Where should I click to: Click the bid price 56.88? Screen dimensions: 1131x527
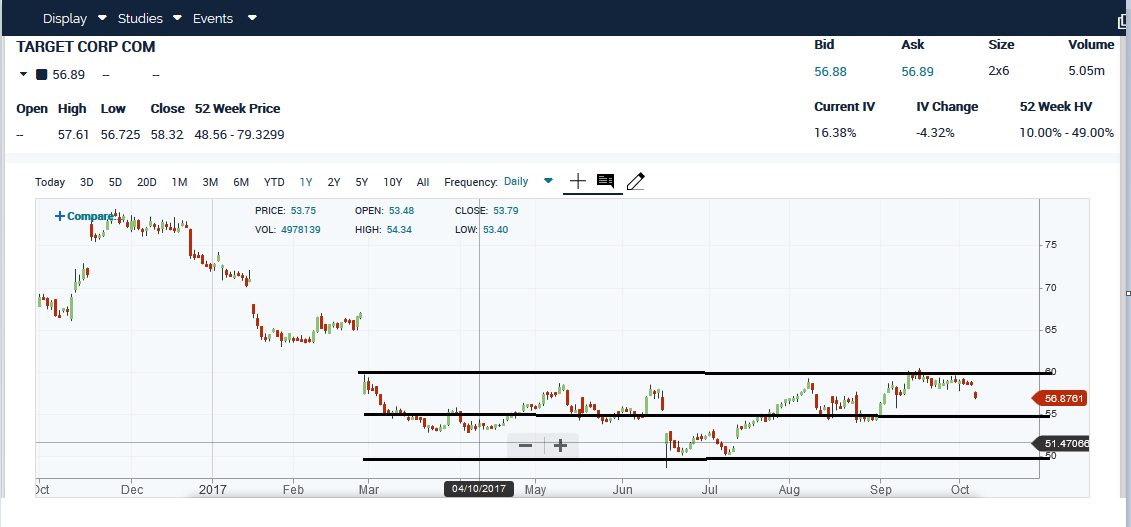point(830,71)
